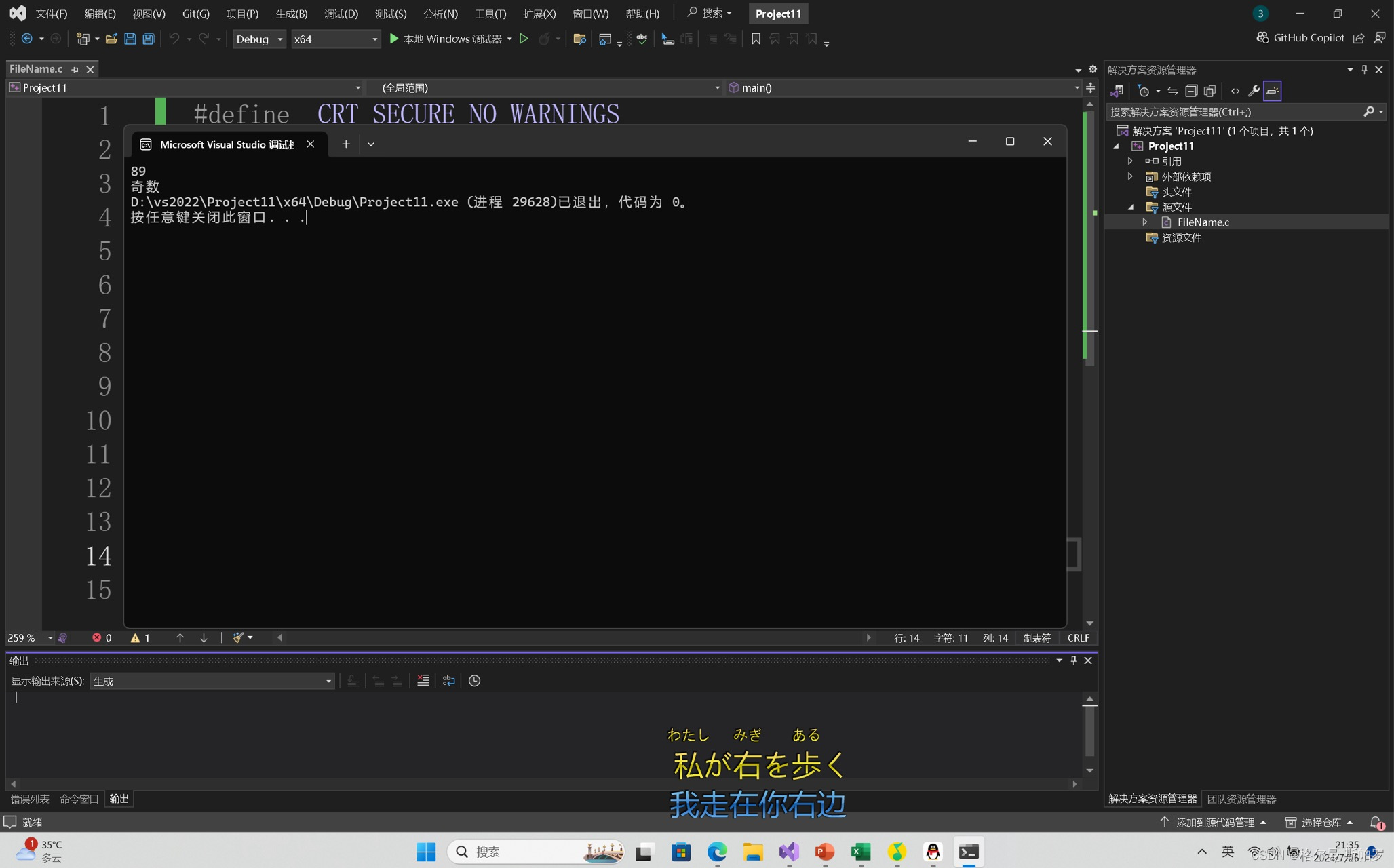Open the 文件(F) menu
1394x868 pixels.
[52, 14]
